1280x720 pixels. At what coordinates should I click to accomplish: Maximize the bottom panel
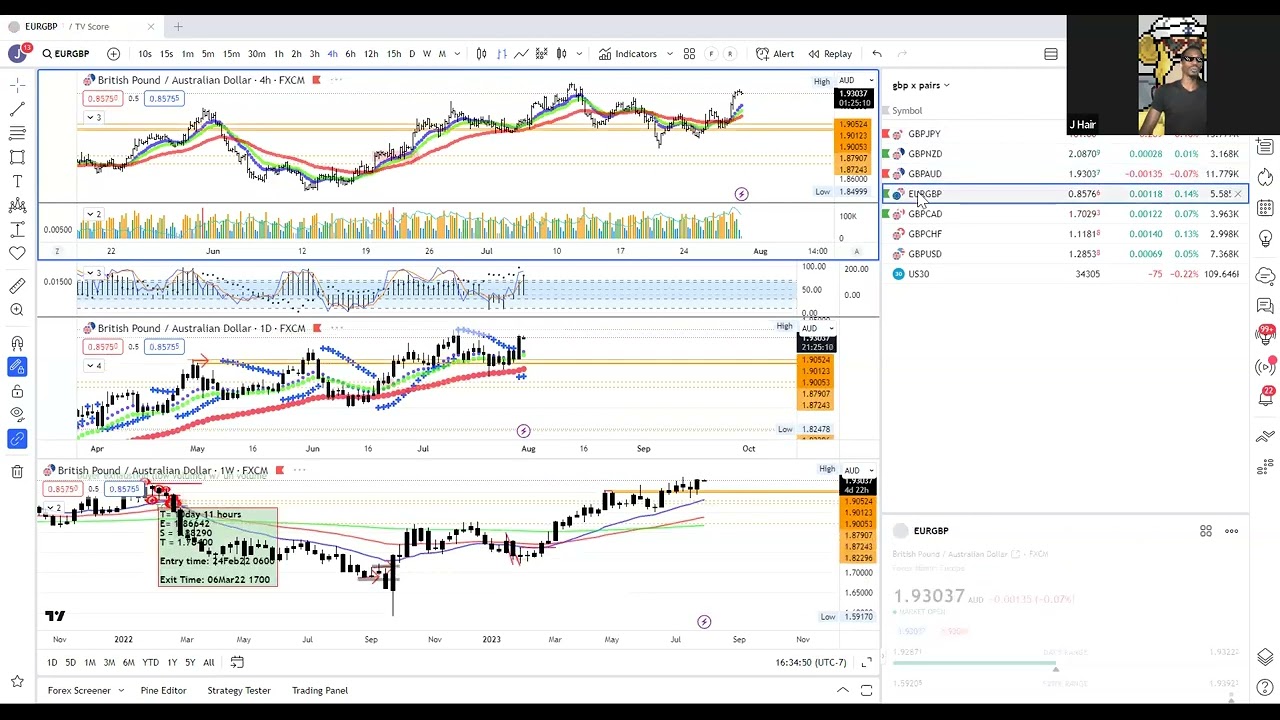[x=866, y=690]
